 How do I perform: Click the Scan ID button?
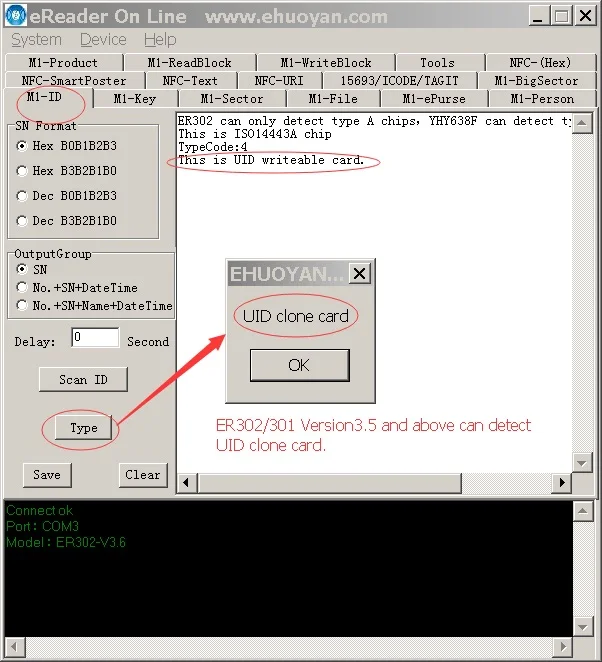click(x=83, y=380)
